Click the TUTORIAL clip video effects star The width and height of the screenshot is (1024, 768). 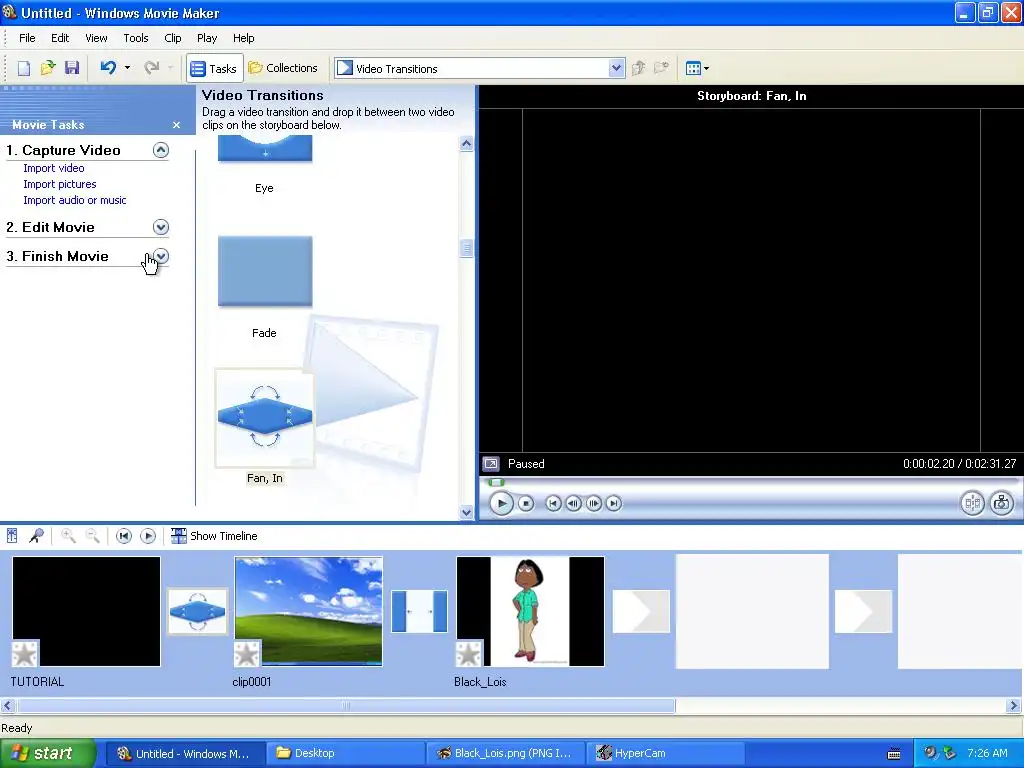[25, 654]
